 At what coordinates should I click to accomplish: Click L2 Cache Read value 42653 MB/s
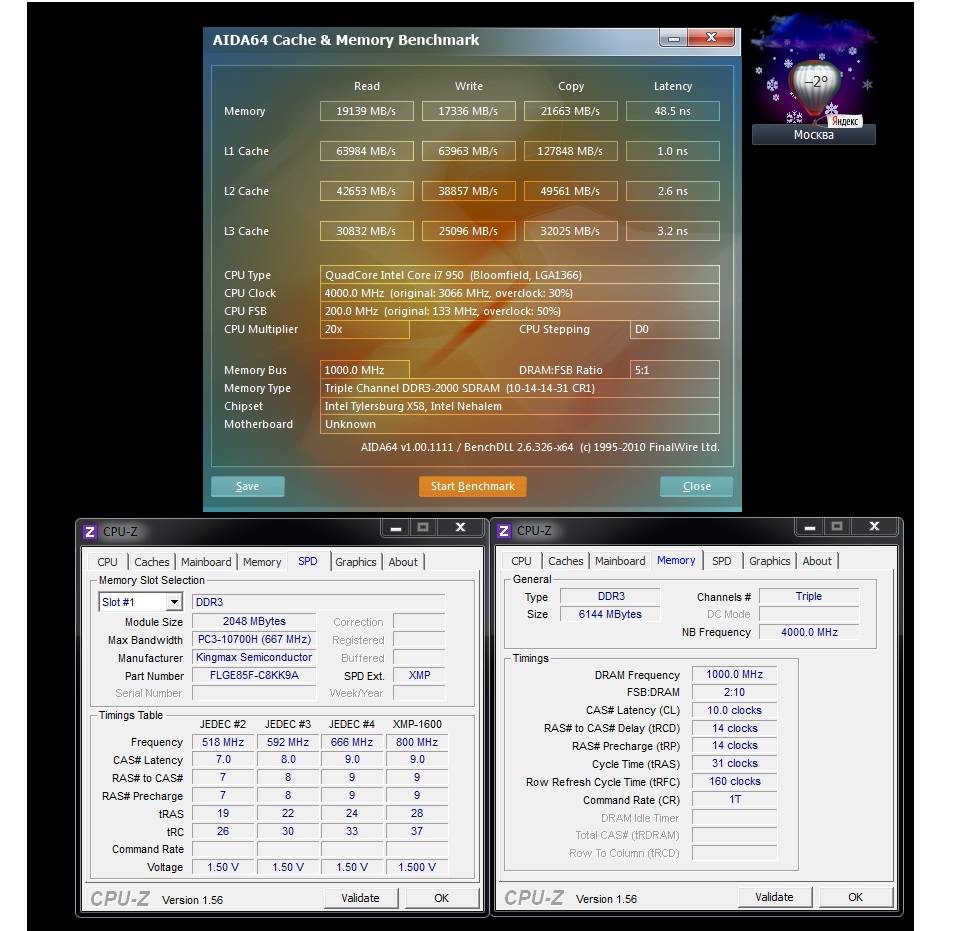pos(367,191)
